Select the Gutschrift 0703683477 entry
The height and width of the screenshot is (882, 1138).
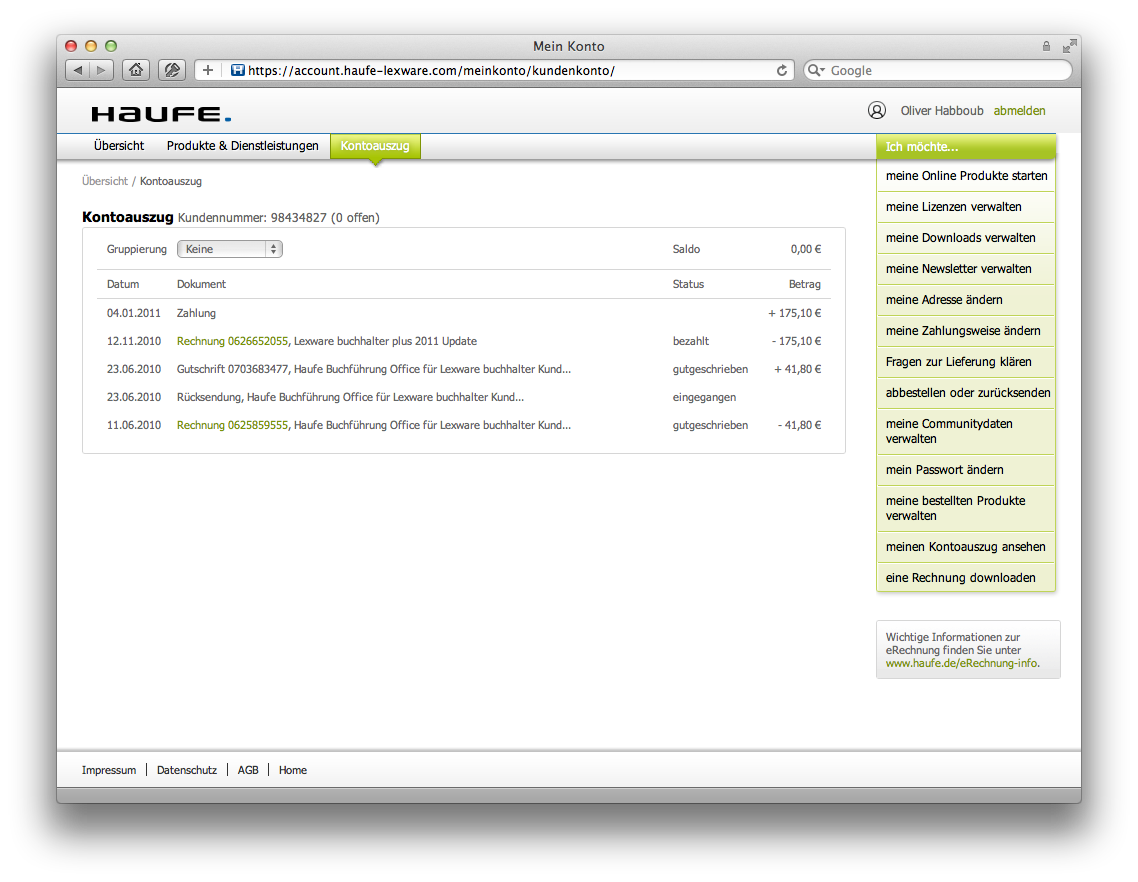pyautogui.click(x=464, y=369)
